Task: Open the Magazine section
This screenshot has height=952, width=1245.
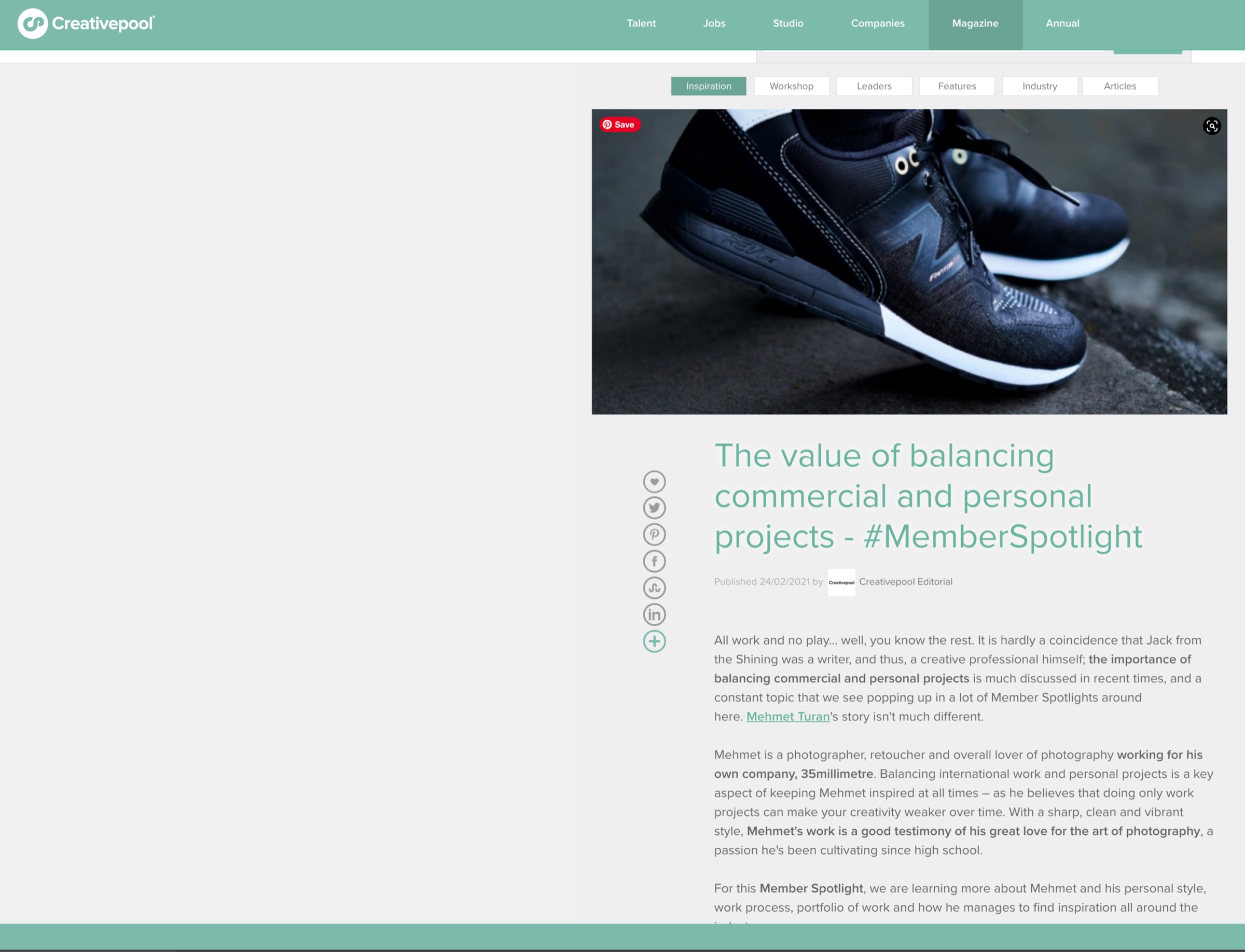Action: [975, 23]
